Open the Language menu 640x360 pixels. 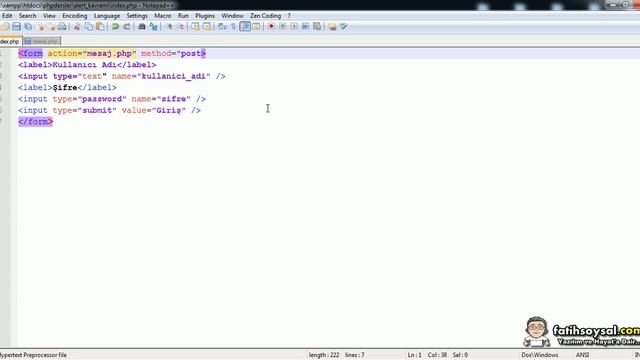[107, 16]
